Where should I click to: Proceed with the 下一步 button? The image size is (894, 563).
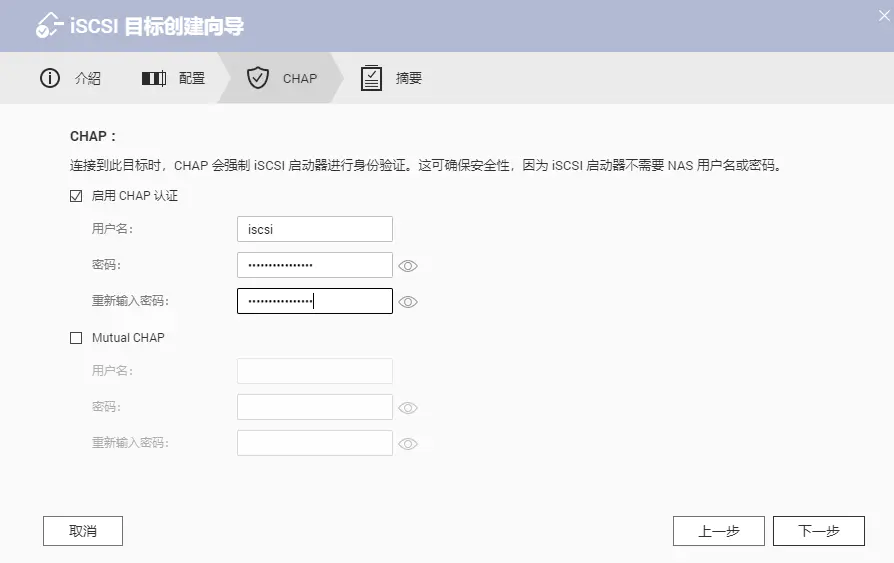pos(818,531)
